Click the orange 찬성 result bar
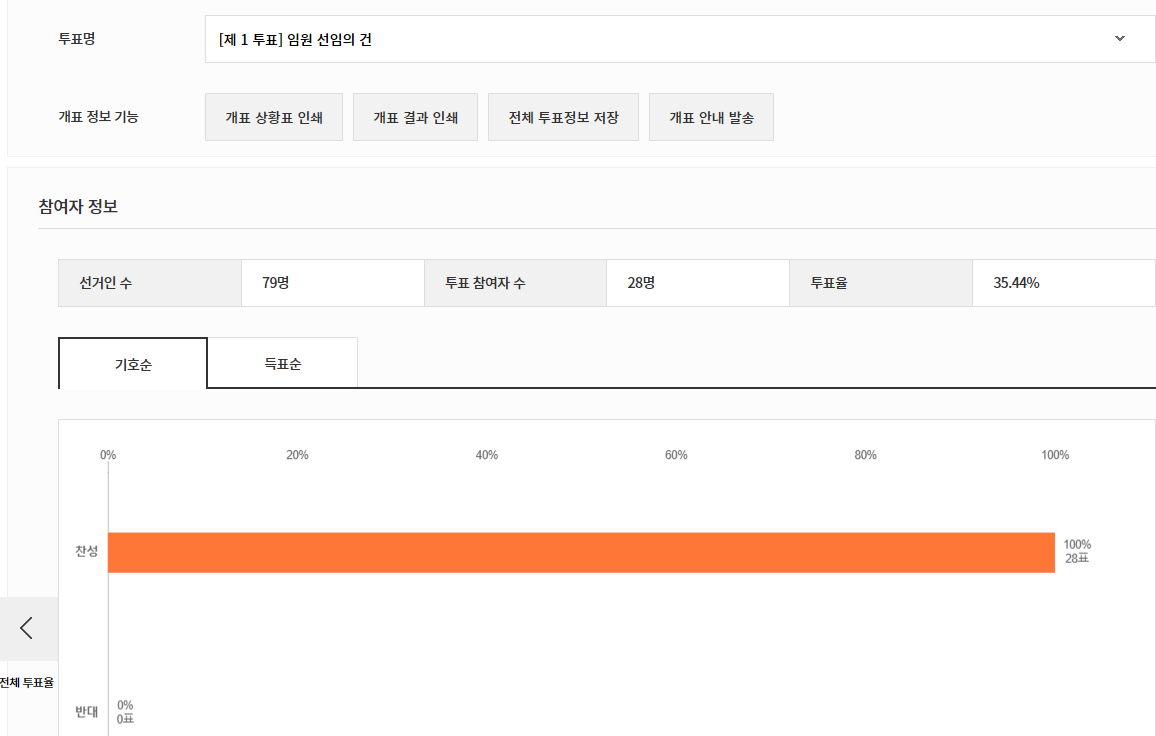Image resolution: width=1156 pixels, height=736 pixels. (x=580, y=552)
